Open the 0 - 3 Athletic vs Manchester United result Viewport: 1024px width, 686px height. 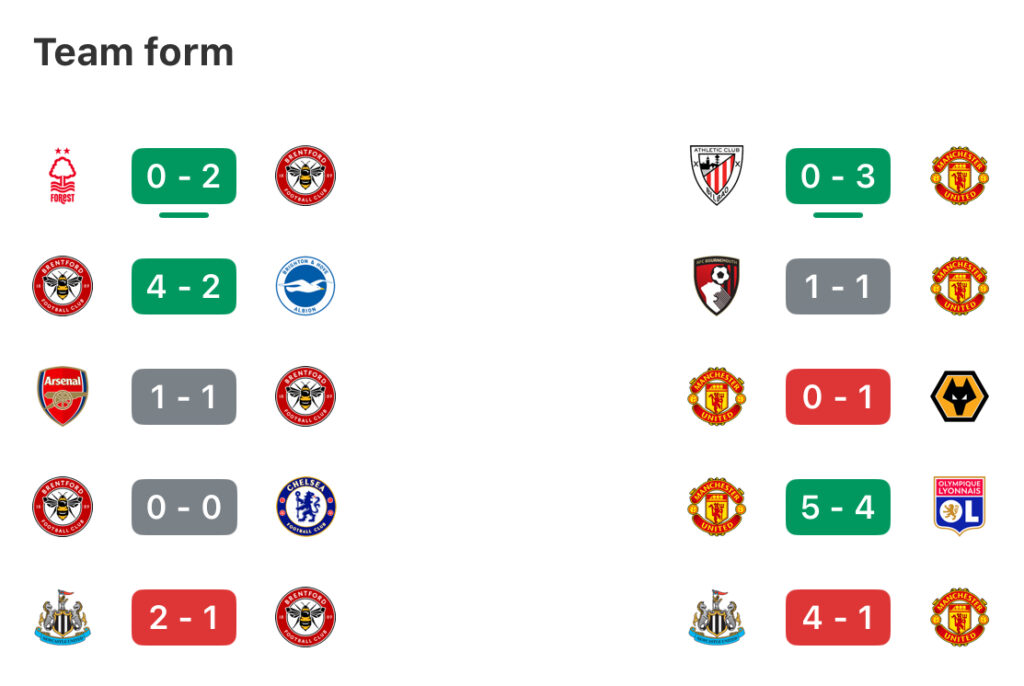point(838,176)
